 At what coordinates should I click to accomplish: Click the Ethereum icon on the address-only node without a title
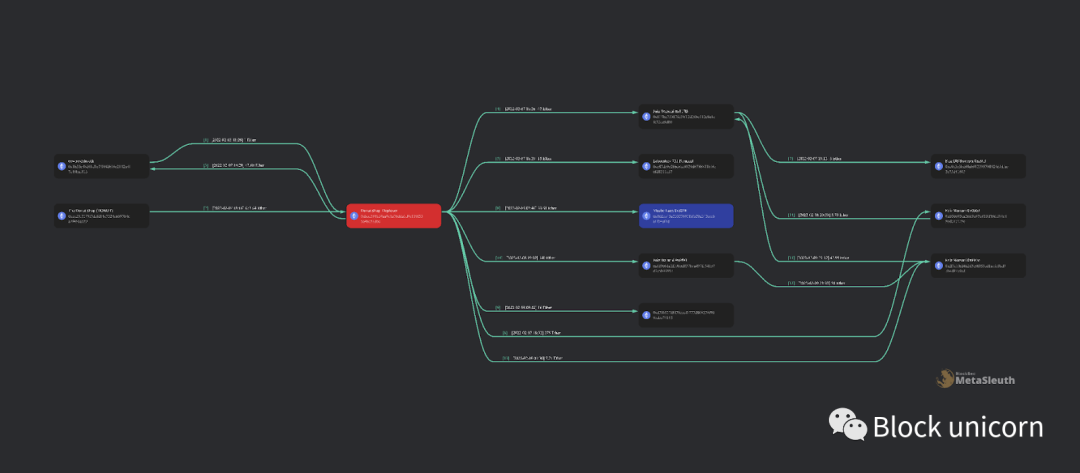coord(647,315)
